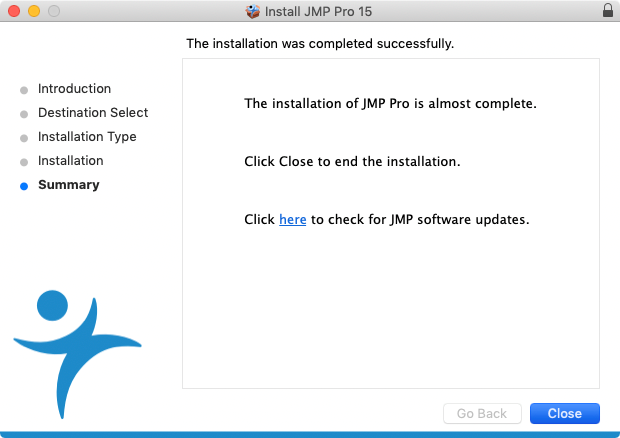Click the Close button to finish installation

[x=565, y=413]
